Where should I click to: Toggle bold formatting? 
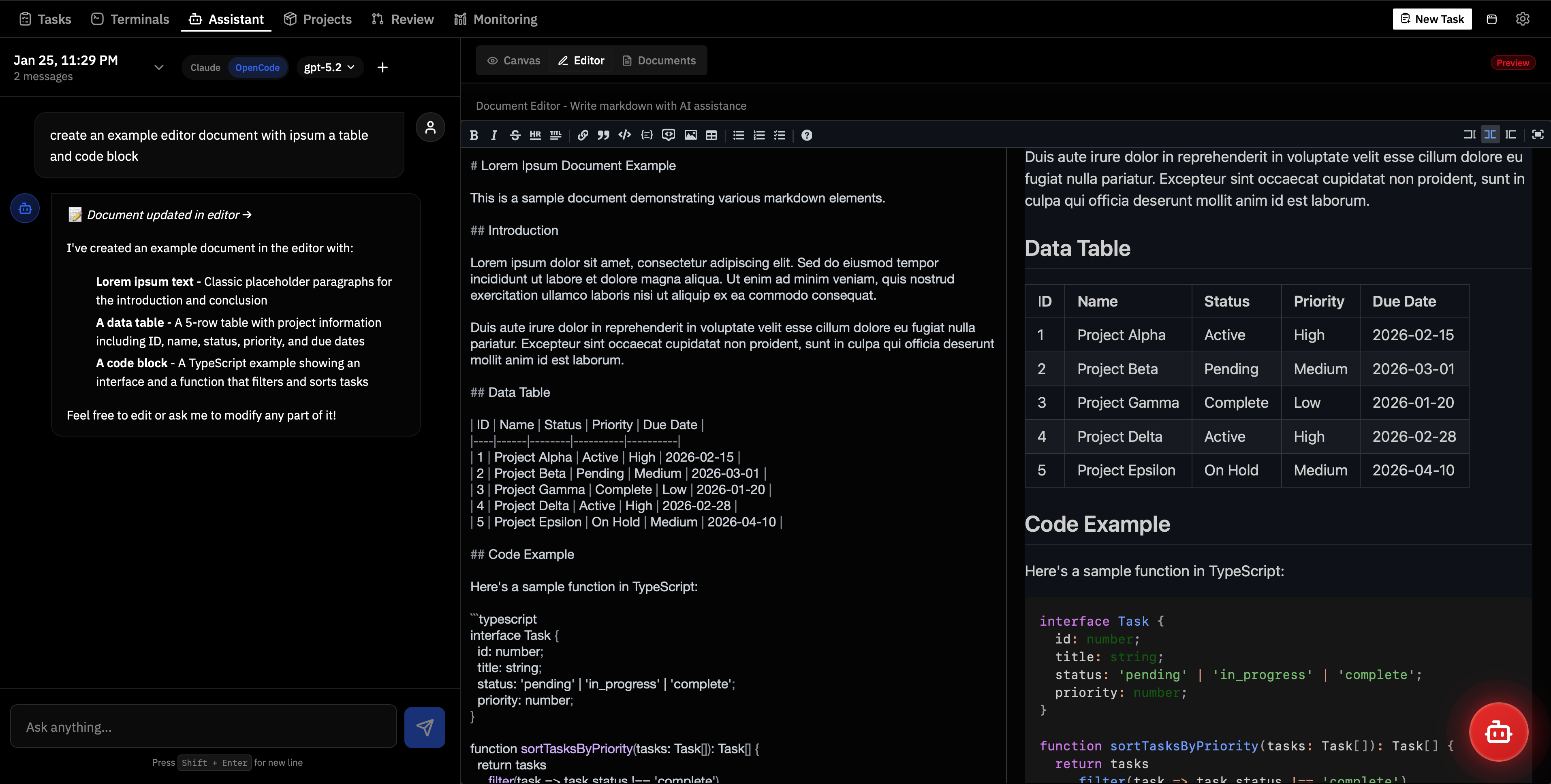(474, 135)
